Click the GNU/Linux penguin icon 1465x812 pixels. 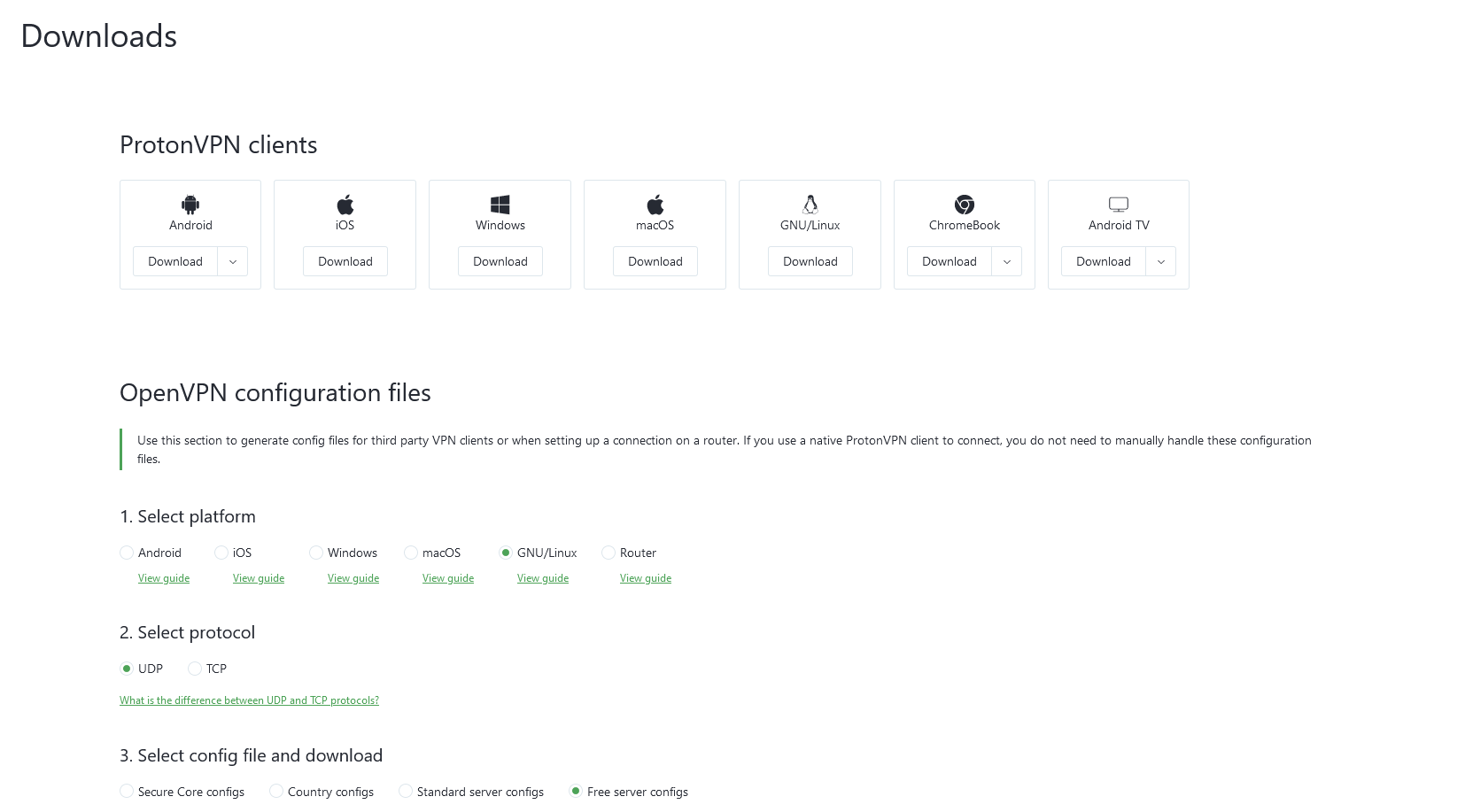point(810,205)
